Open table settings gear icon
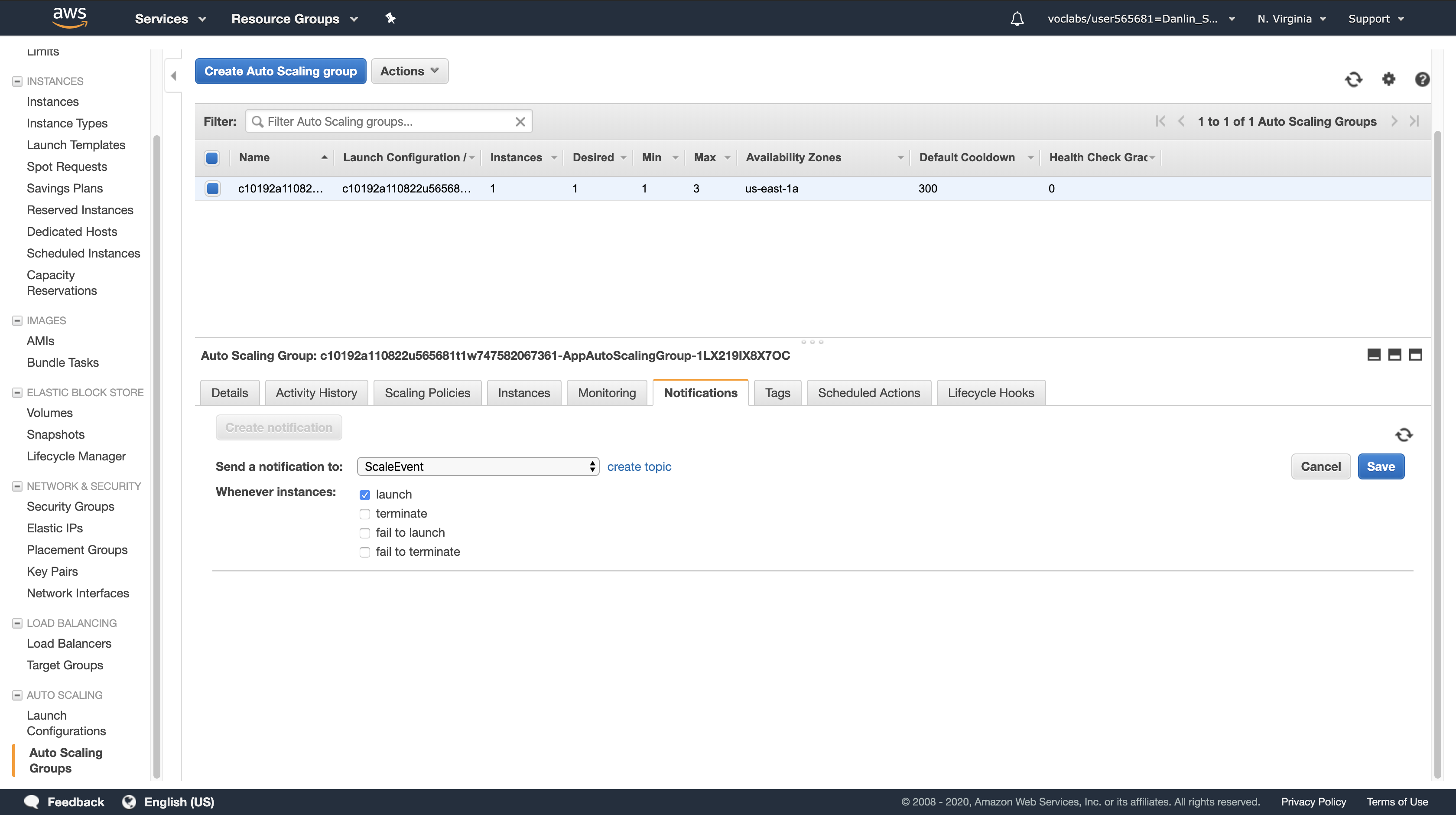Image resolution: width=1456 pixels, height=815 pixels. [1388, 79]
